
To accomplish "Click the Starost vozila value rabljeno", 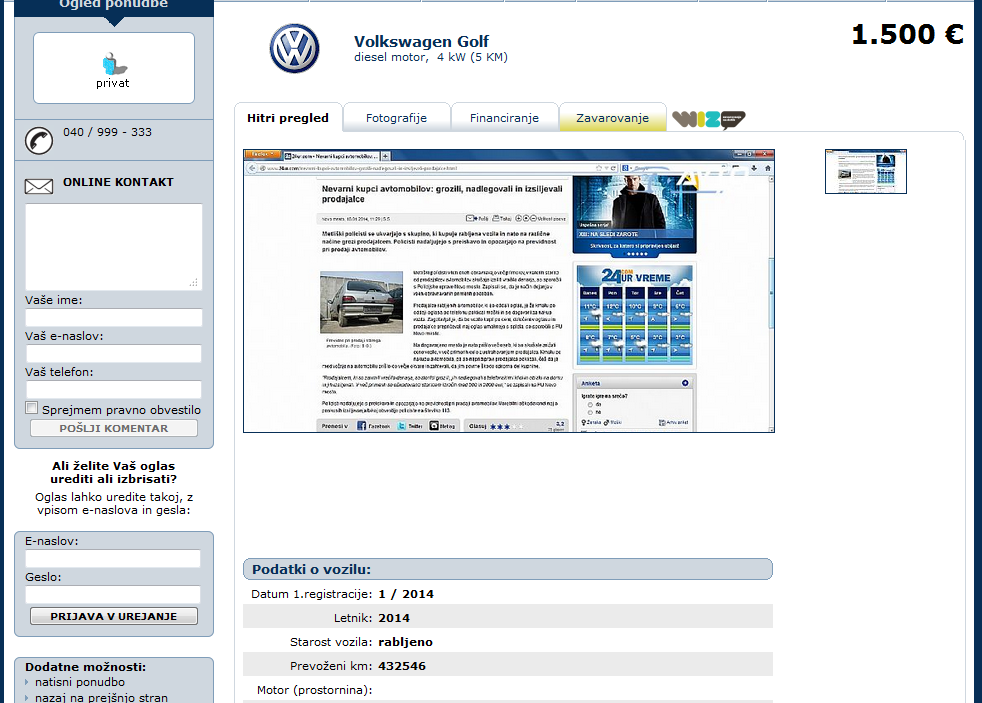I will [x=405, y=642].
